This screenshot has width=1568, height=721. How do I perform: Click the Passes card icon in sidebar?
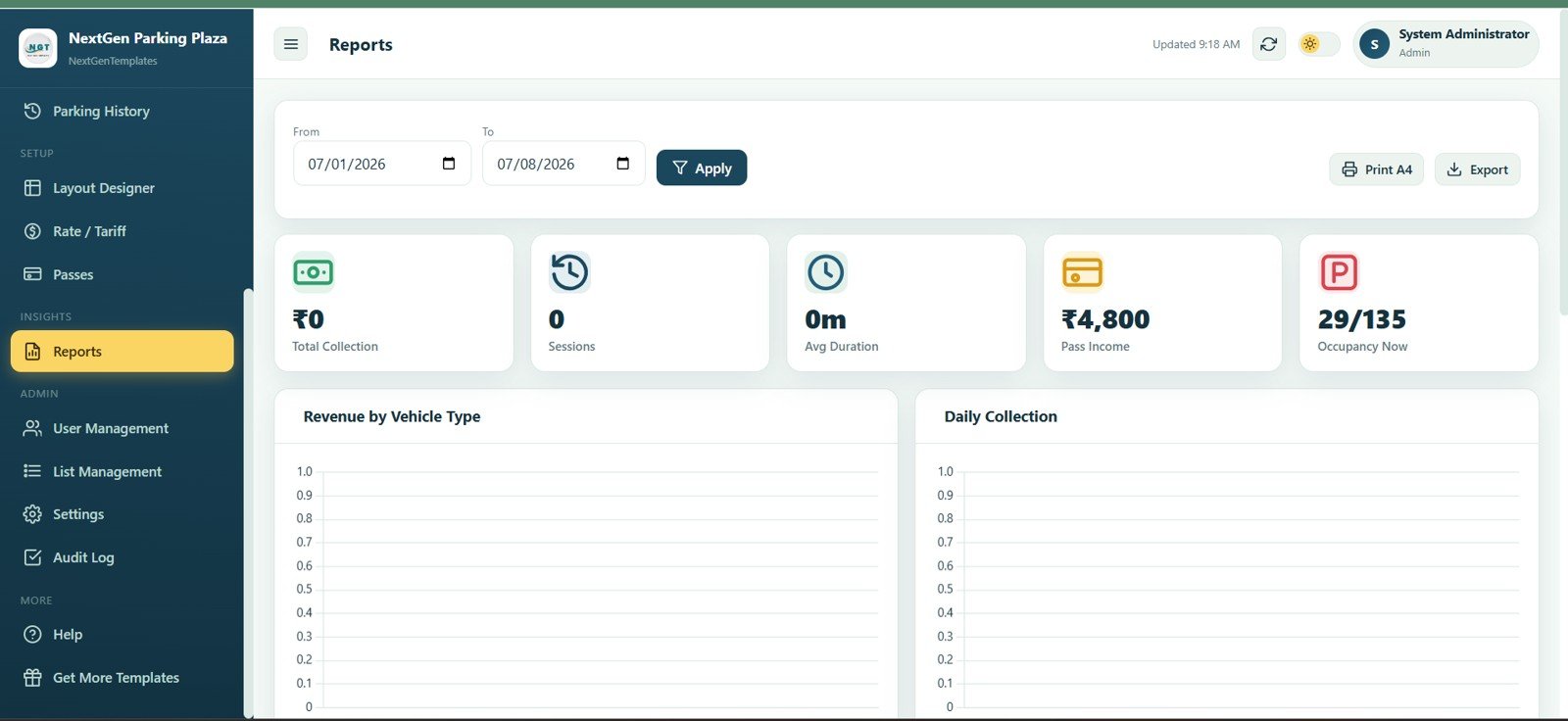32,274
